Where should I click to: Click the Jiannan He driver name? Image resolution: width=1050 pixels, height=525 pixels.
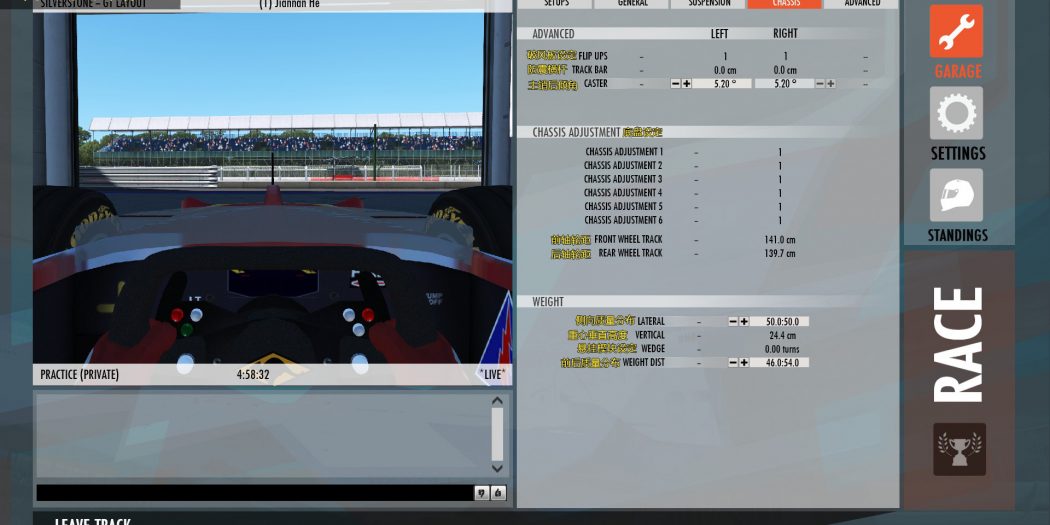289,3
